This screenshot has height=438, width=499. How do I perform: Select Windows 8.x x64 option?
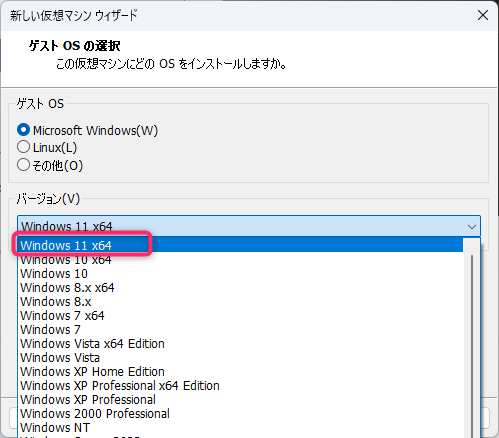click(x=241, y=288)
